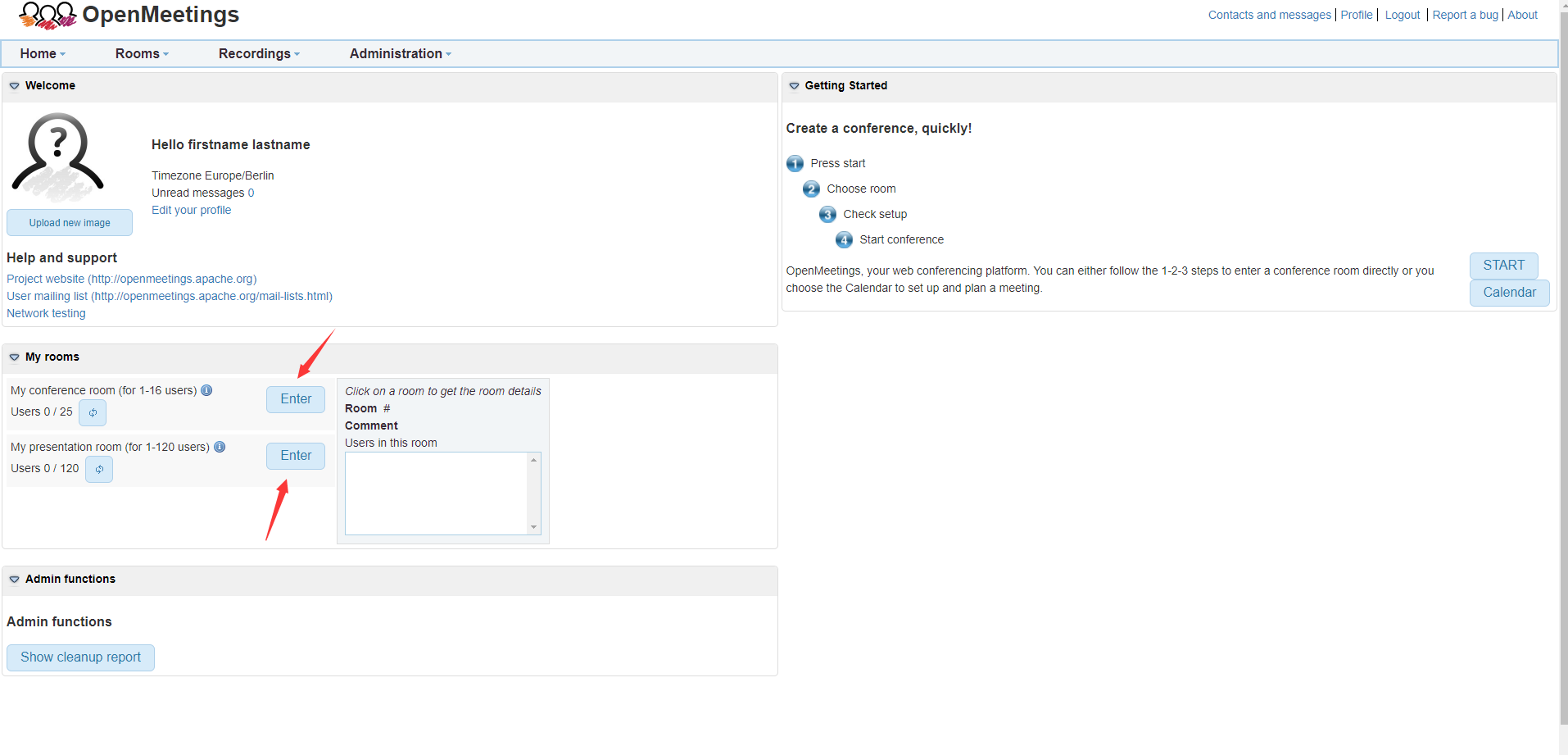The image size is (1568, 755).
Task: Open the Network testing link
Action: coord(46,313)
